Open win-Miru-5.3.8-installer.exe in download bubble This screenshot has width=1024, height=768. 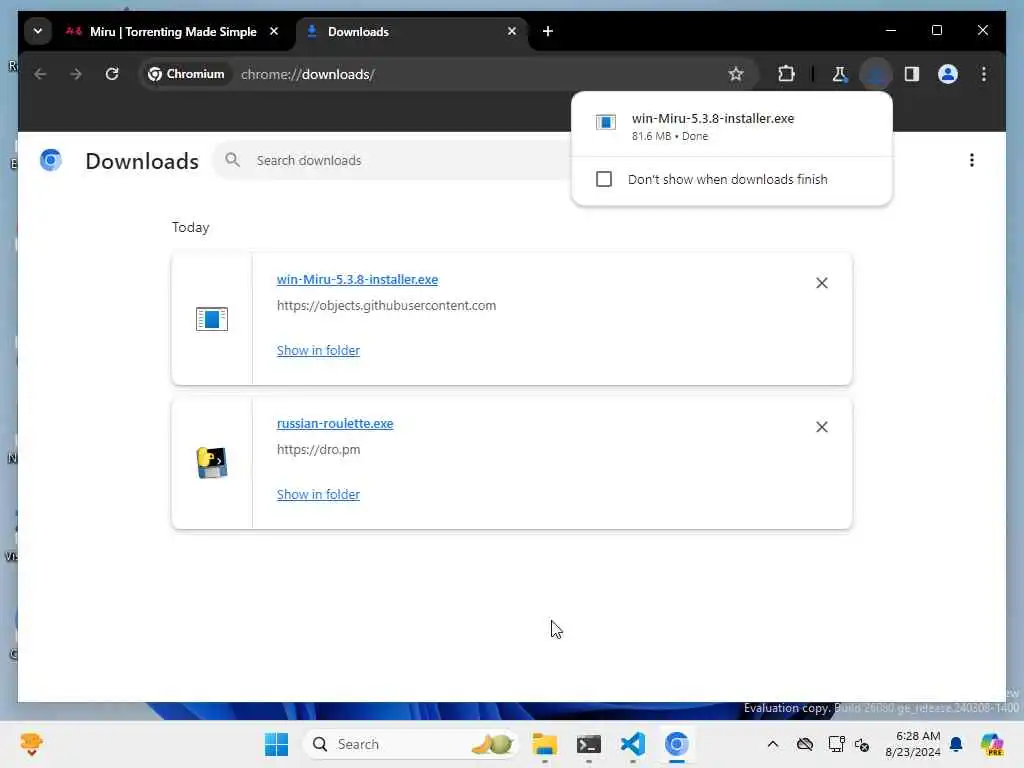(x=731, y=126)
